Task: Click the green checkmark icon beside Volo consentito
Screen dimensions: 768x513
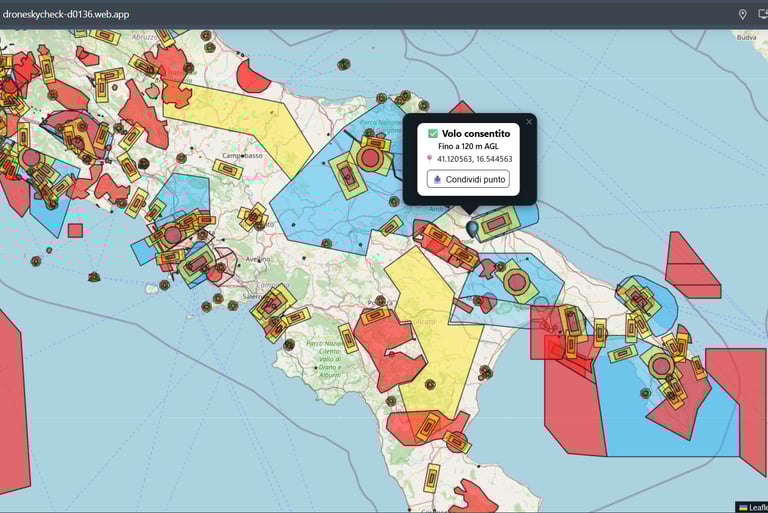Action: pos(433,133)
